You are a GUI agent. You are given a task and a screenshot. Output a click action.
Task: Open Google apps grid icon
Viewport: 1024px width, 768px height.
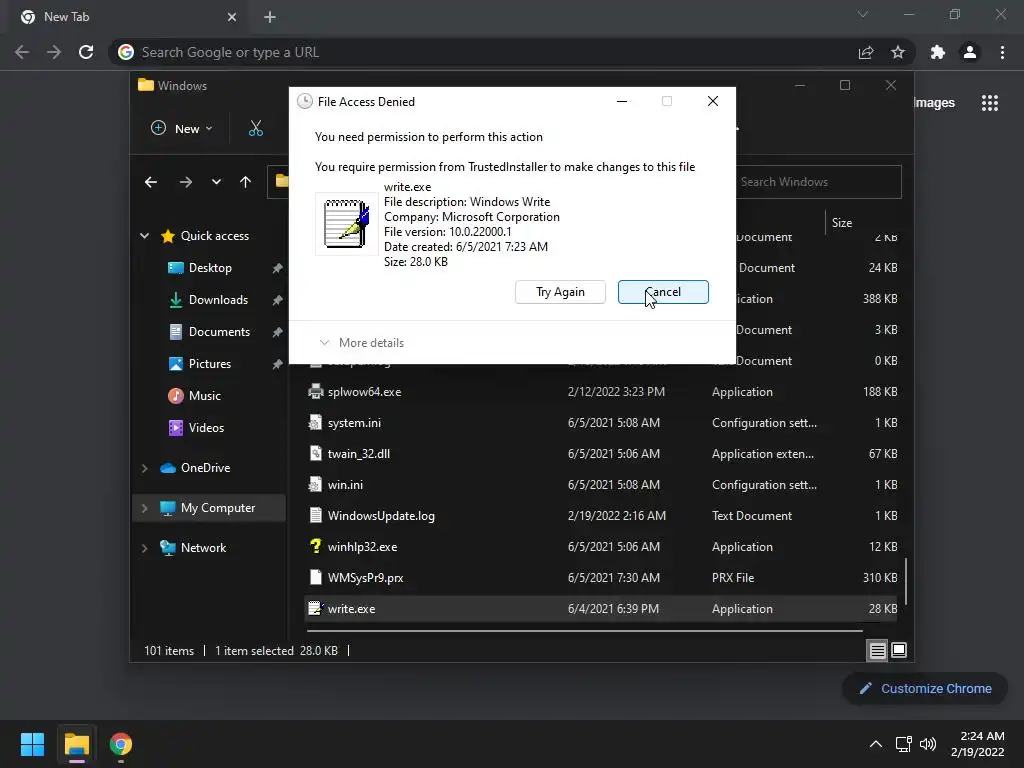(x=990, y=103)
